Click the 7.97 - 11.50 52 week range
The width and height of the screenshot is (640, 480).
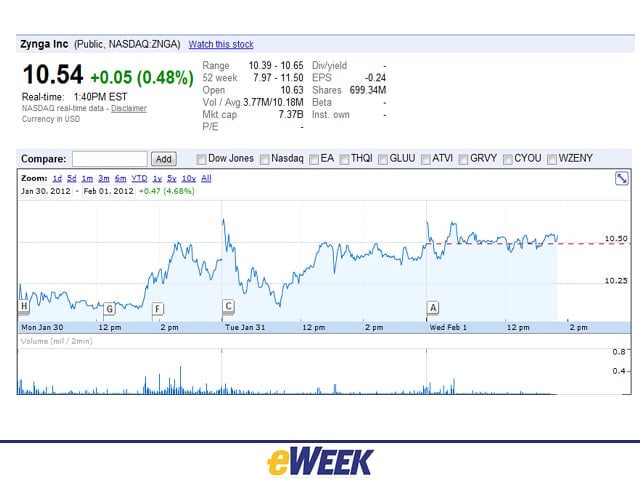click(278, 78)
